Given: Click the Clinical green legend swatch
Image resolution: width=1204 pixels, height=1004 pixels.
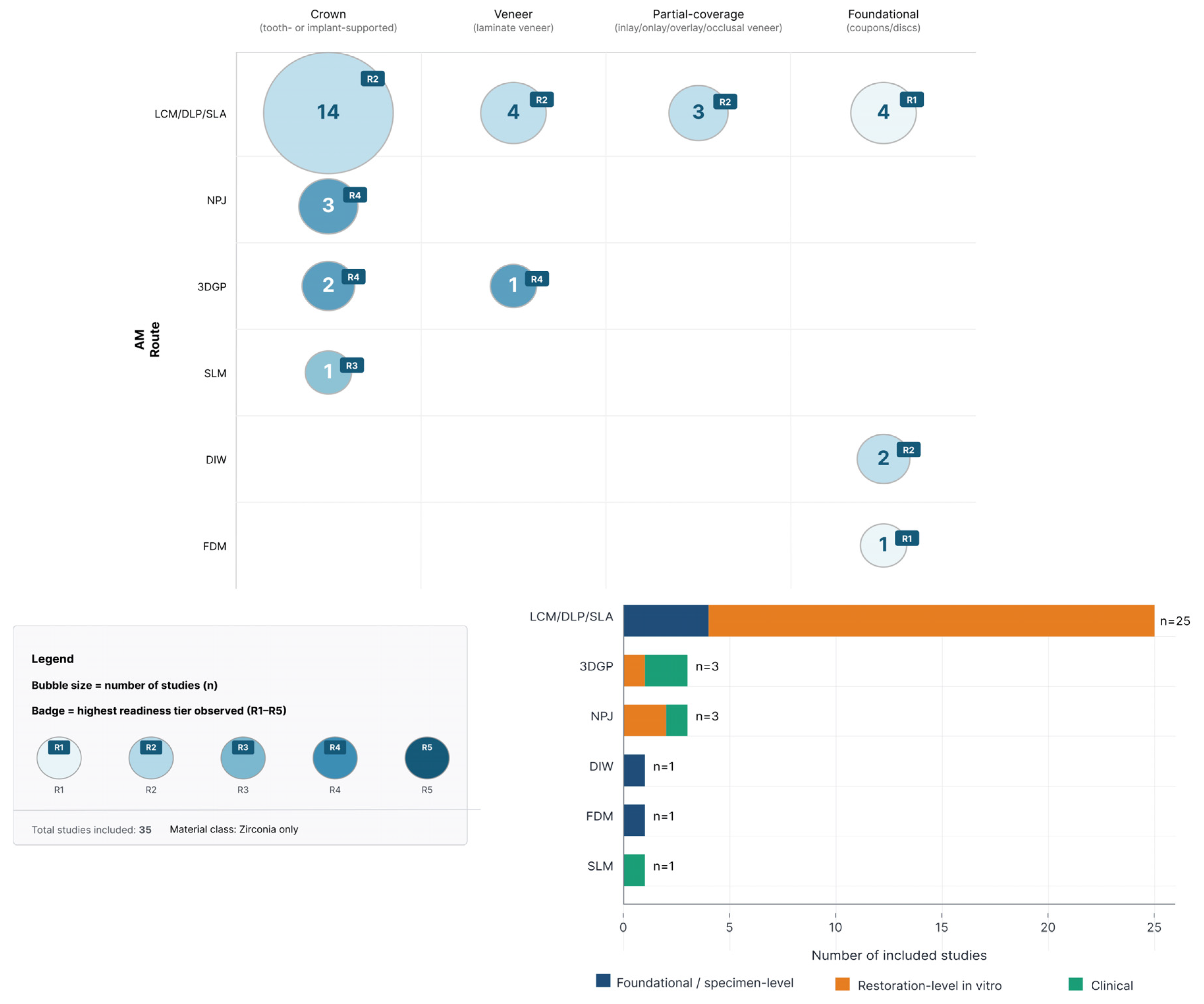Looking at the screenshot, I should coord(1076,984).
